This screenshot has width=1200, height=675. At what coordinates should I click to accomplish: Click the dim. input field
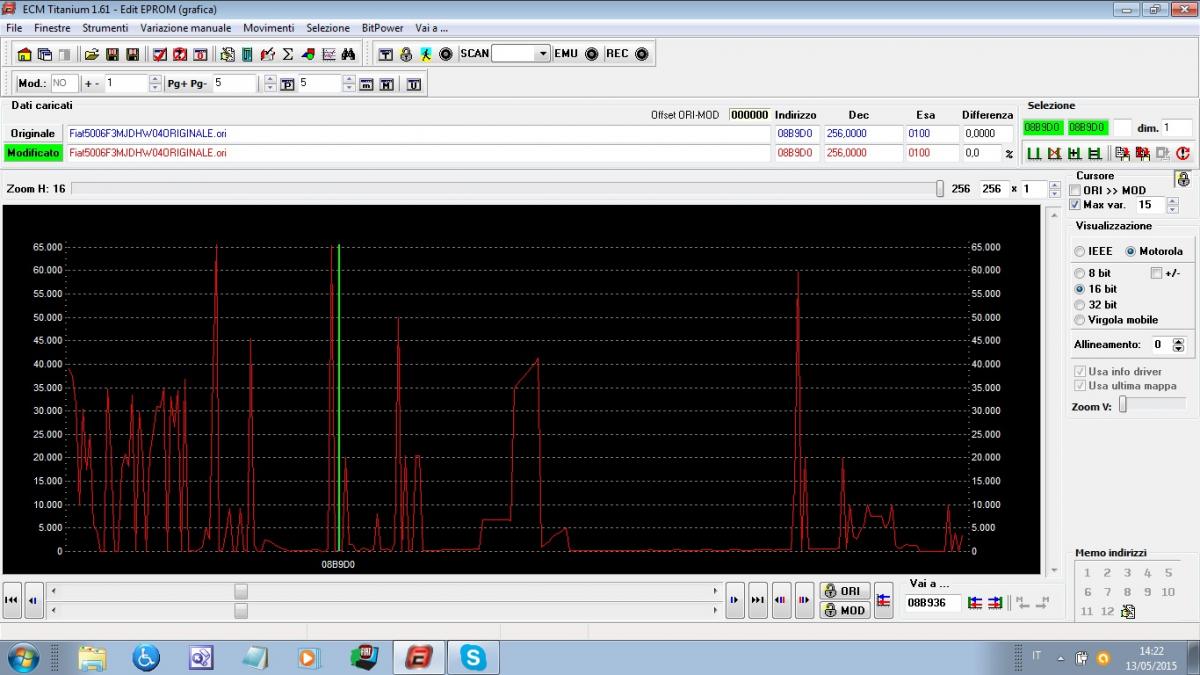1177,128
